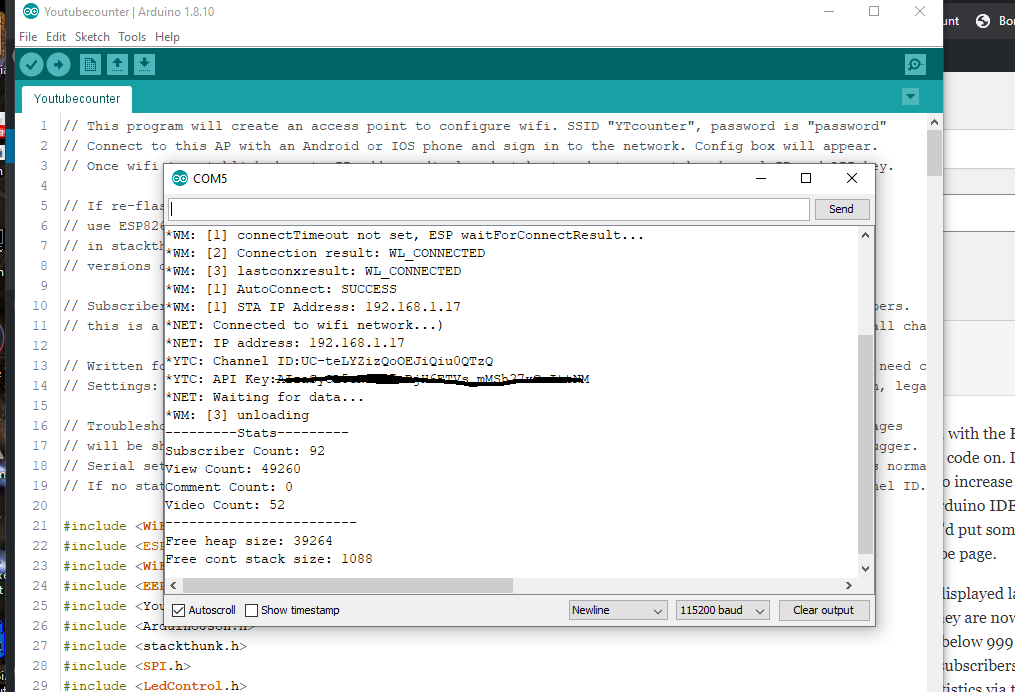The height and width of the screenshot is (692, 1015).
Task: Open the Serial Monitor magnifier icon
Action: [x=915, y=64]
